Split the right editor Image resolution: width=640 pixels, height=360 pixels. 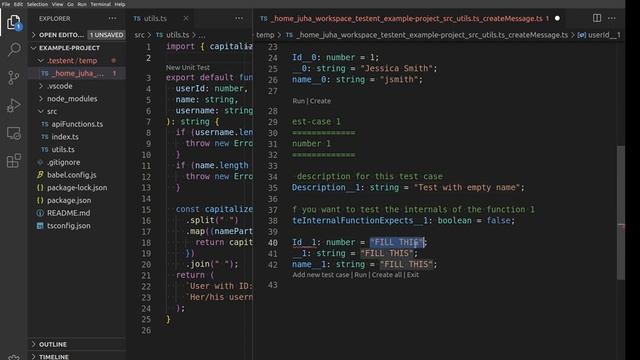[597, 18]
